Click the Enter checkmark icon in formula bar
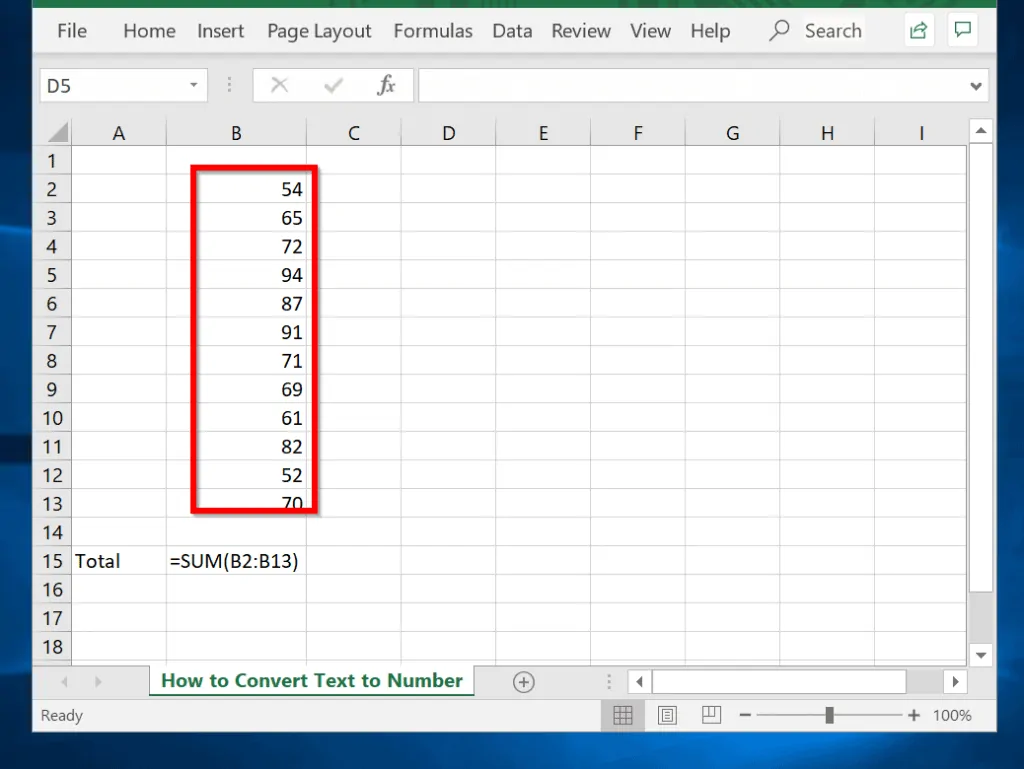 pos(333,85)
